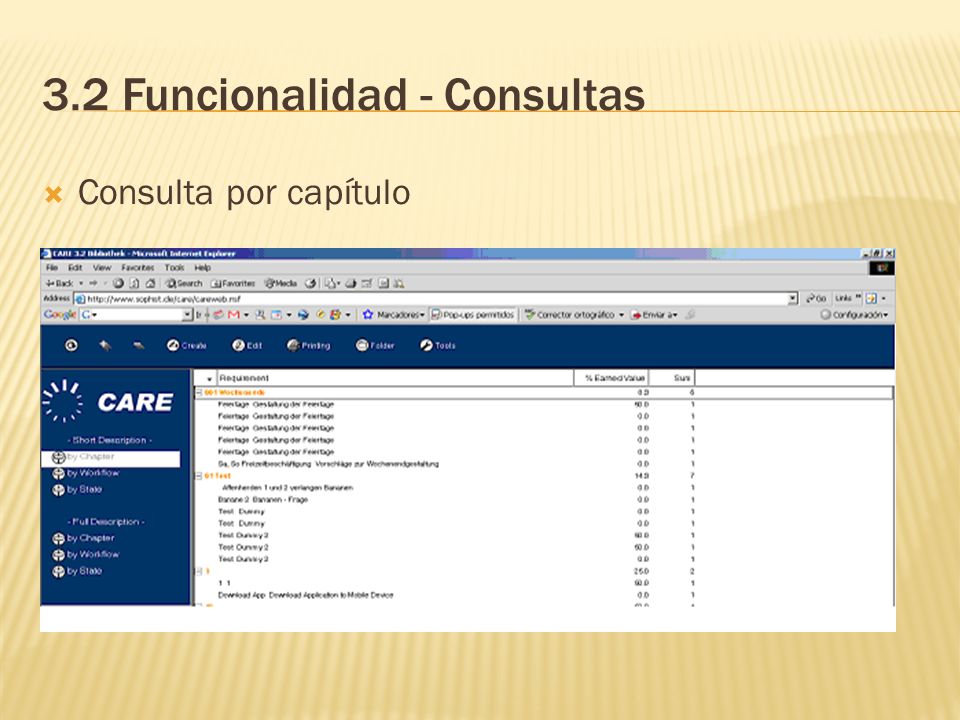Select the 001 Wochenende group row
This screenshot has height=720, width=960.
pos(544,392)
